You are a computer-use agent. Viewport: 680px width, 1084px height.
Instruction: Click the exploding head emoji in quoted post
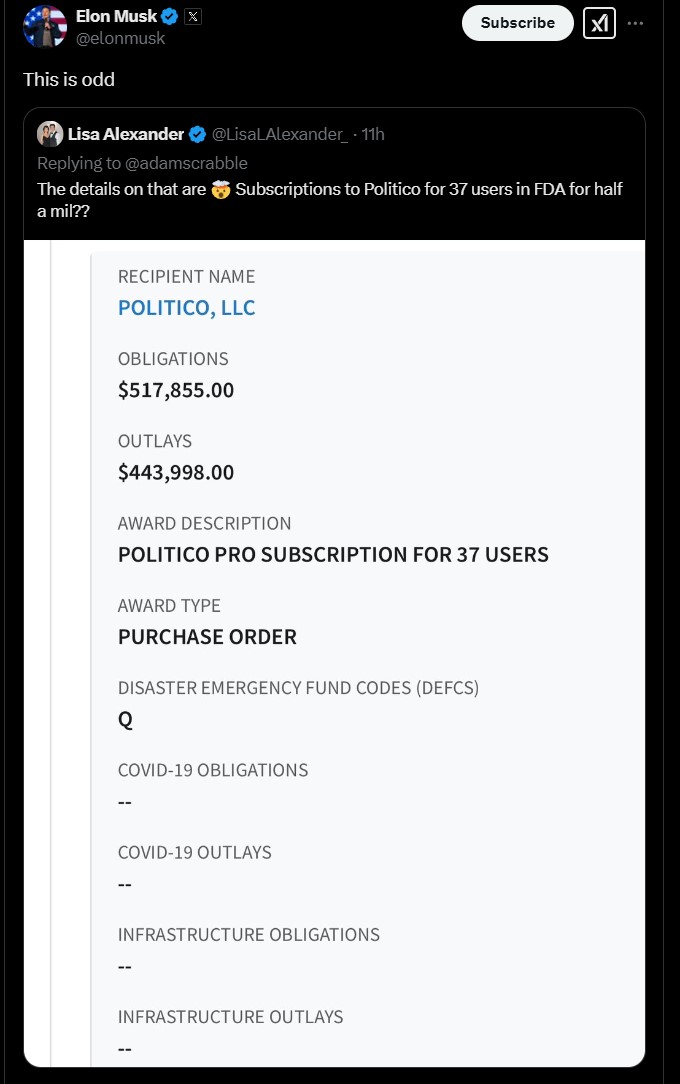pos(220,189)
